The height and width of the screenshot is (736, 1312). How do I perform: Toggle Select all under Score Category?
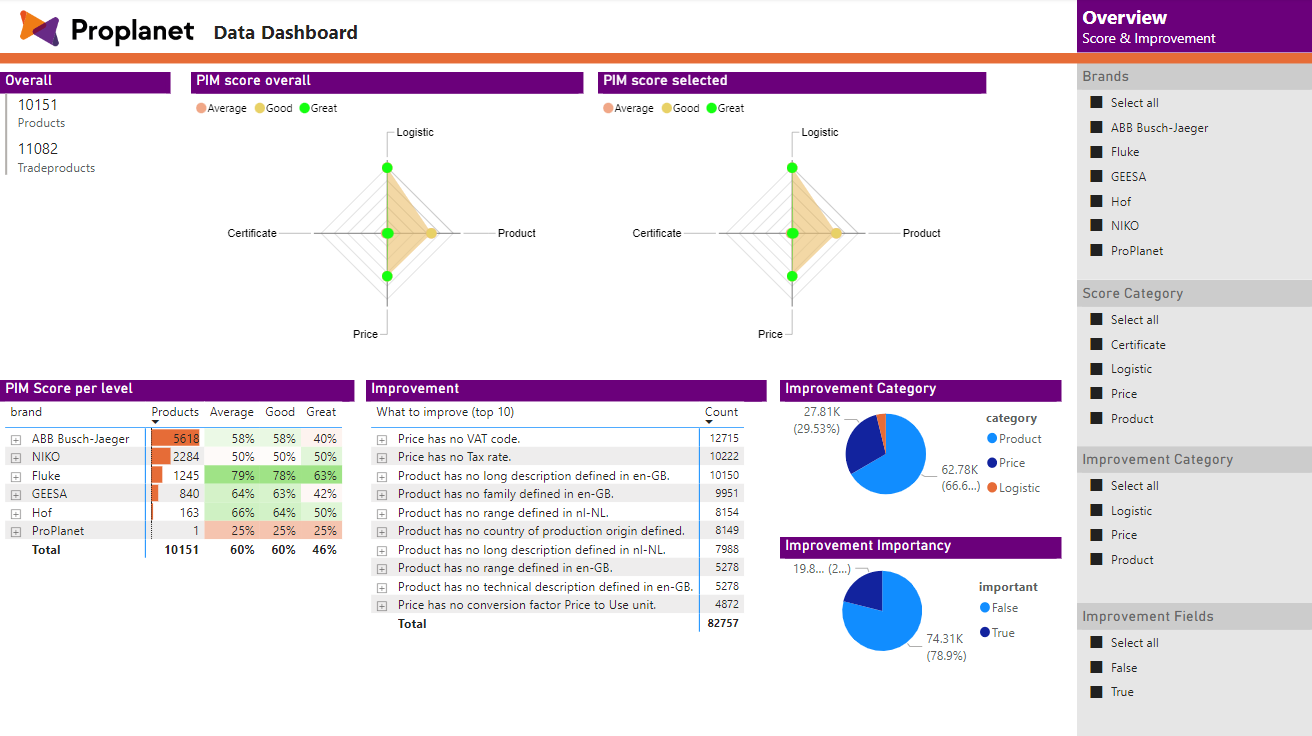pyautogui.click(x=1096, y=320)
